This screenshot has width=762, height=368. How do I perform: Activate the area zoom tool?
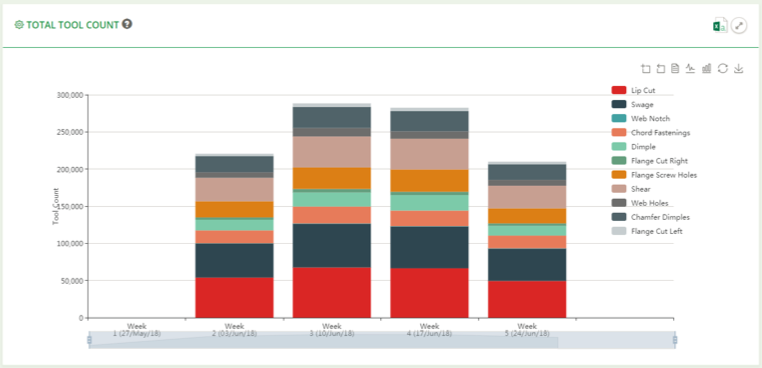point(645,69)
